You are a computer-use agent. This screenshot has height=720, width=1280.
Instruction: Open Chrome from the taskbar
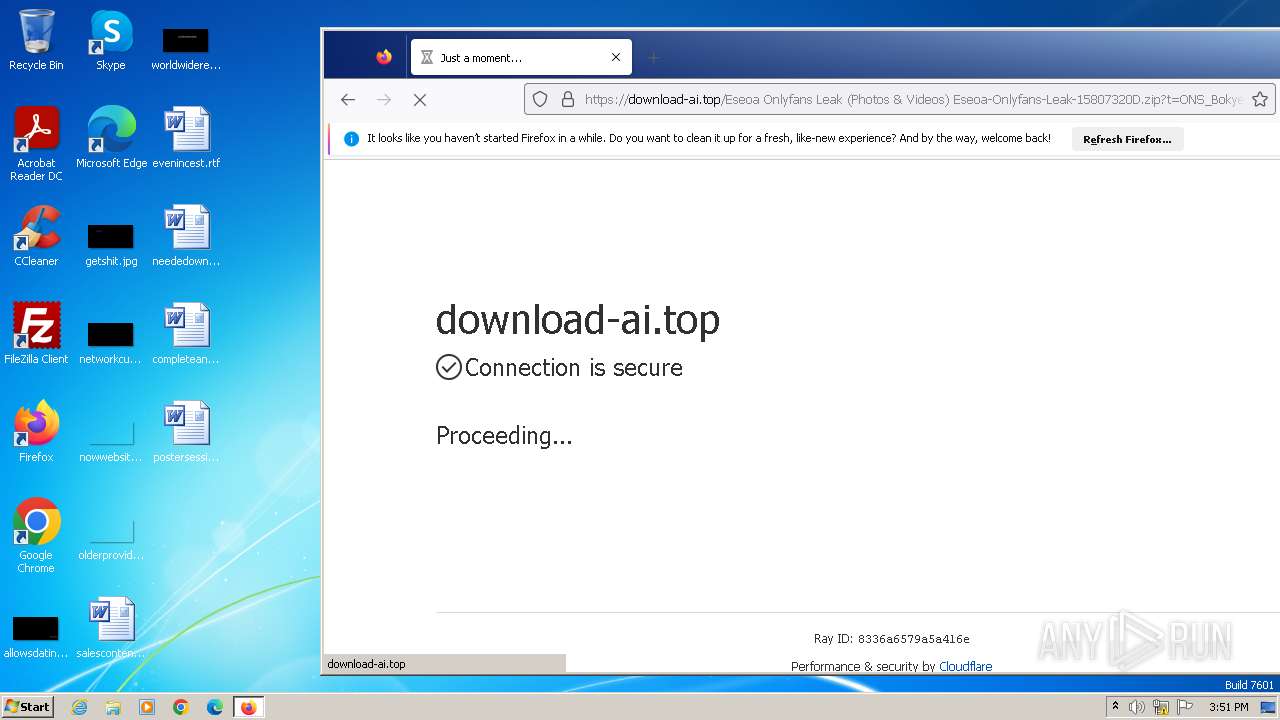point(181,707)
